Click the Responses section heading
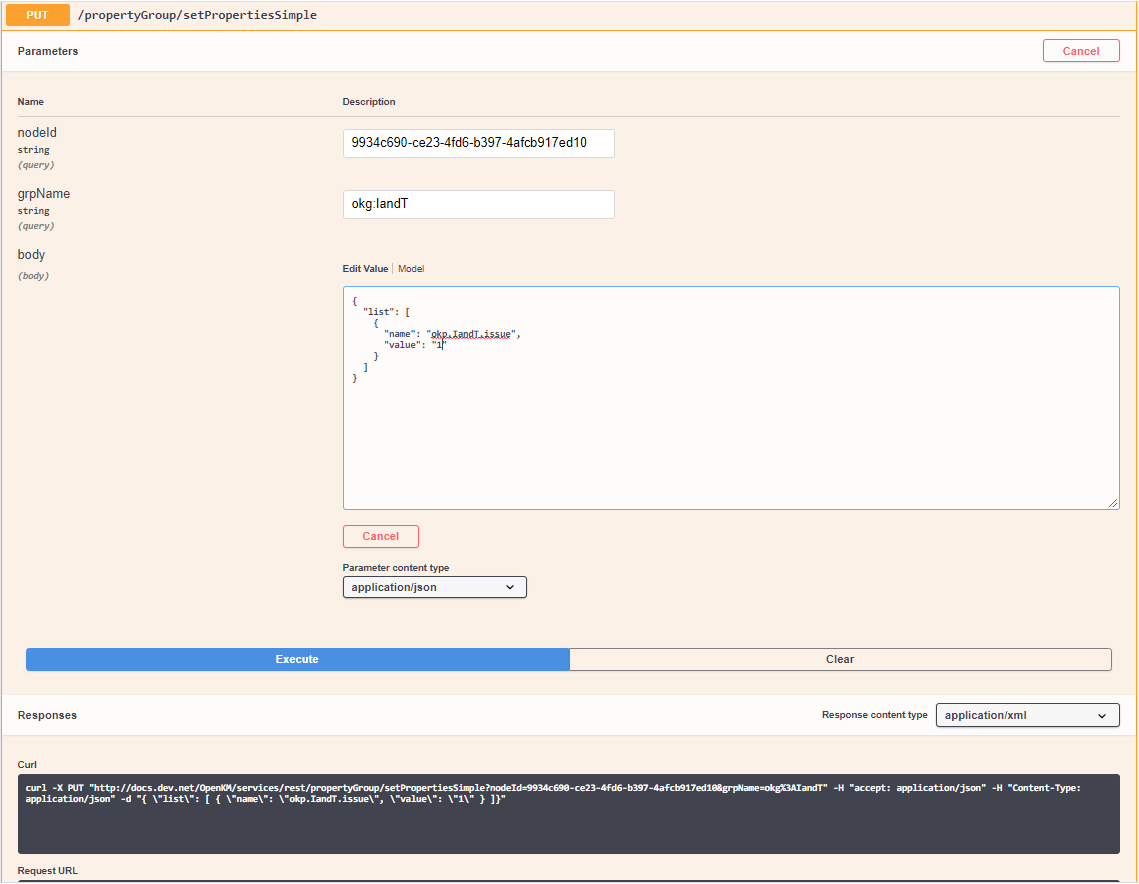Image resolution: width=1139 pixels, height=884 pixels. point(47,715)
